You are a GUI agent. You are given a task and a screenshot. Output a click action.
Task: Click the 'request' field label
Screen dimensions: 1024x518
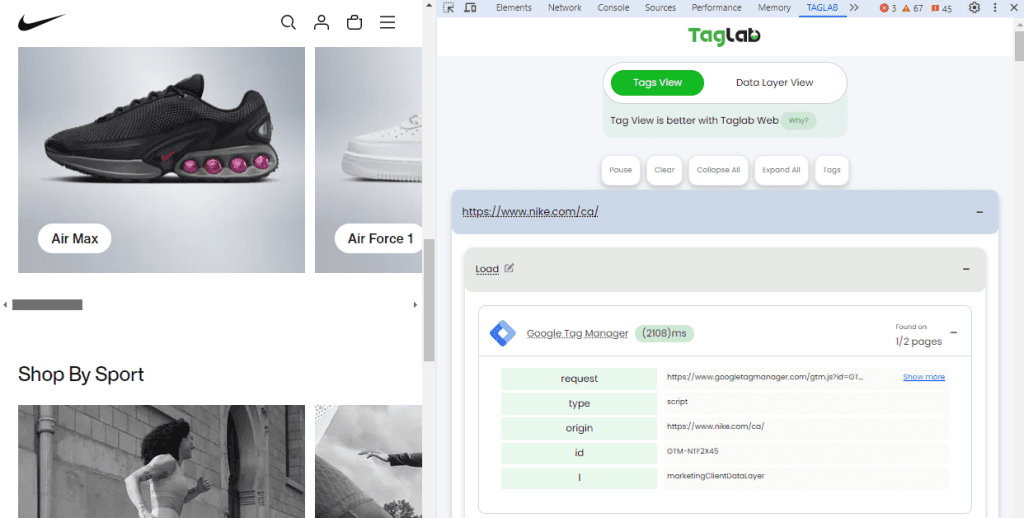(579, 379)
